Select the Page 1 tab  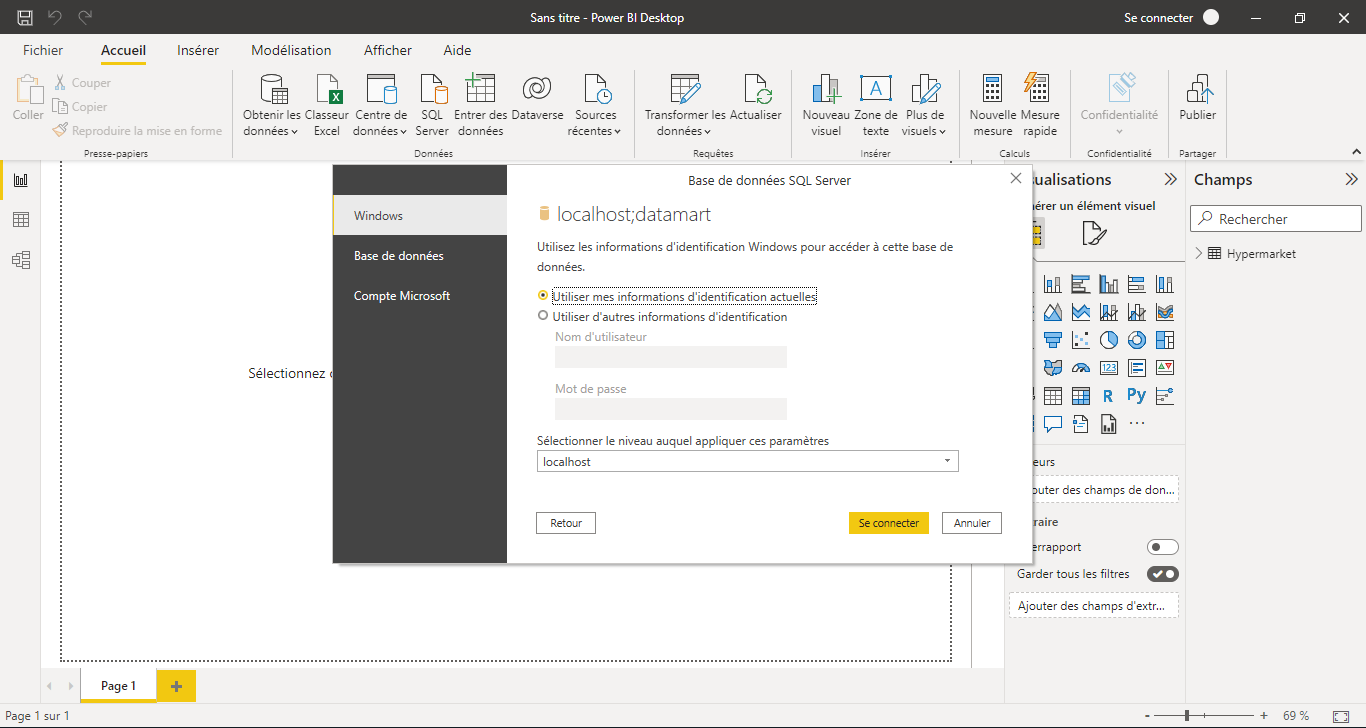click(x=118, y=686)
